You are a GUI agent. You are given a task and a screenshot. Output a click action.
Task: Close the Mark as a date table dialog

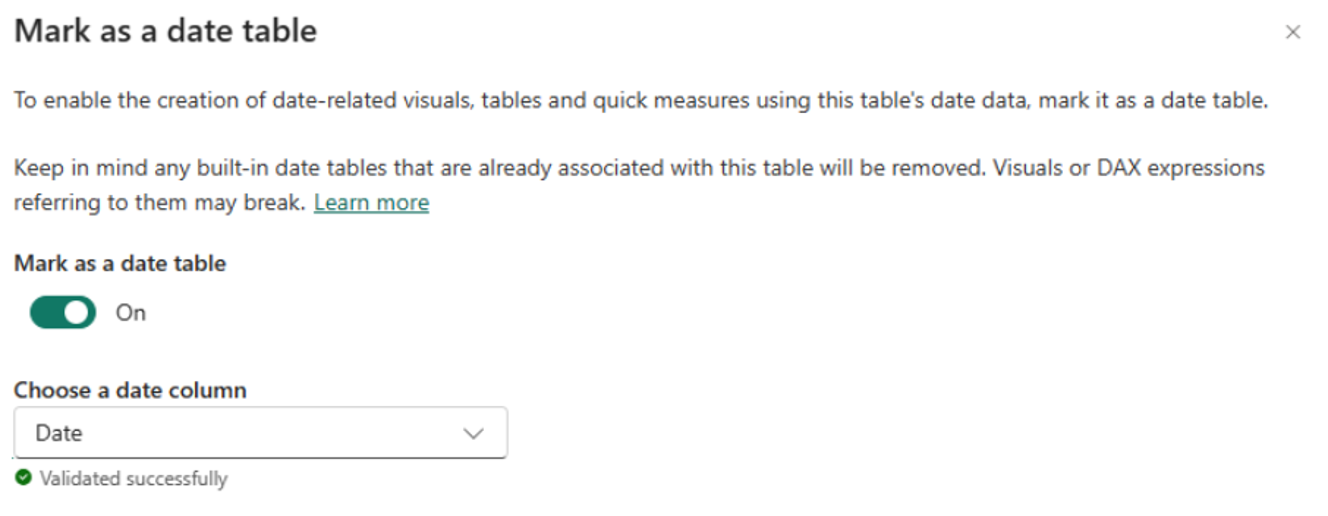[1293, 33]
